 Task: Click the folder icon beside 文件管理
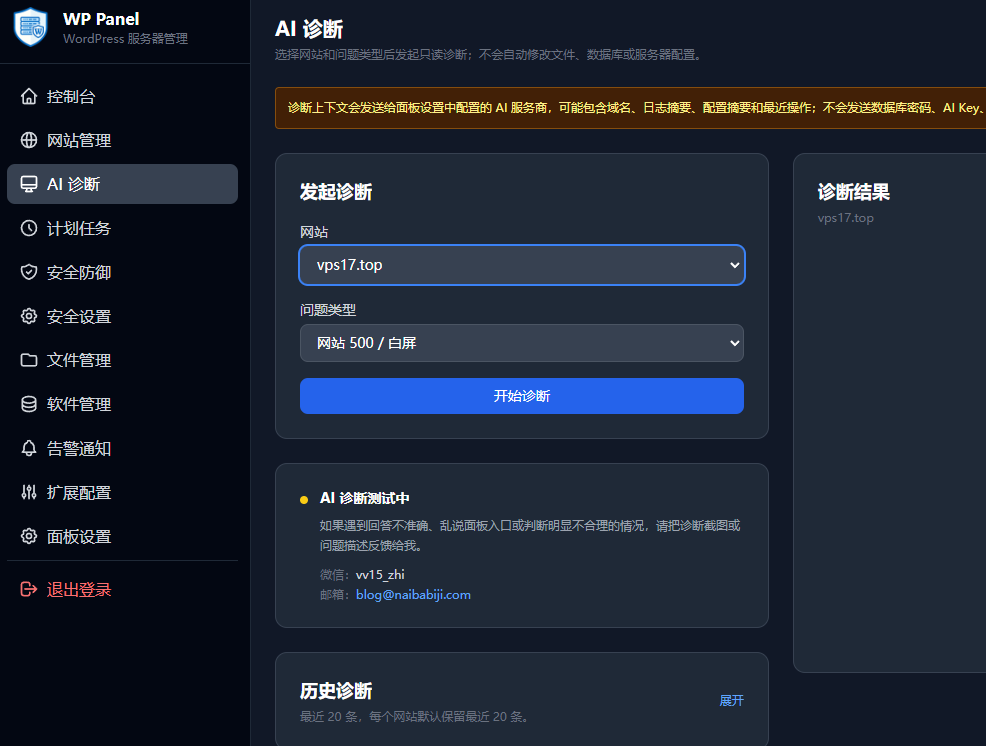(x=29, y=360)
